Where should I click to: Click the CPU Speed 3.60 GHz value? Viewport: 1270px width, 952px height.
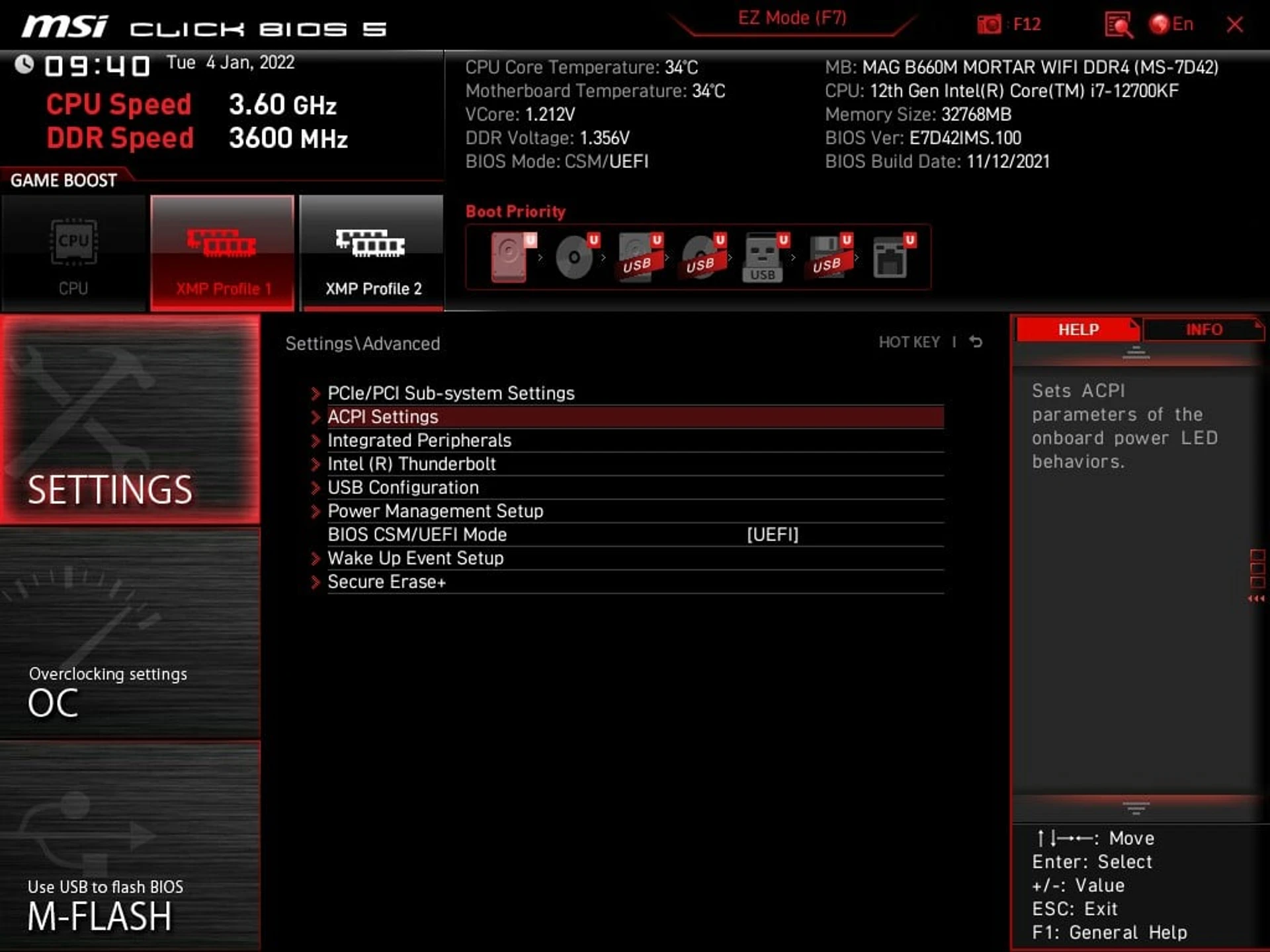tap(282, 104)
